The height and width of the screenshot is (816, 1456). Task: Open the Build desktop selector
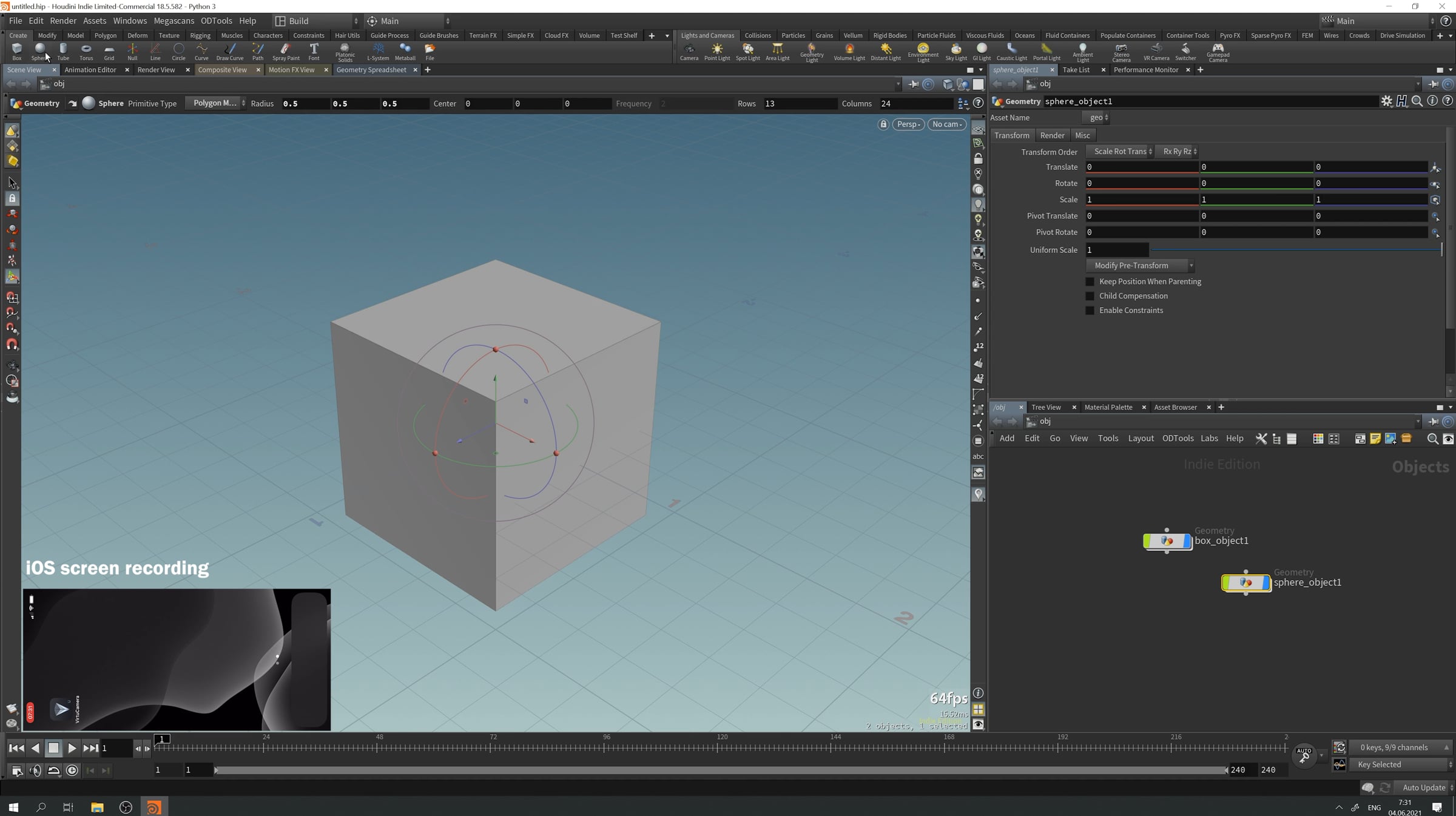(x=316, y=21)
